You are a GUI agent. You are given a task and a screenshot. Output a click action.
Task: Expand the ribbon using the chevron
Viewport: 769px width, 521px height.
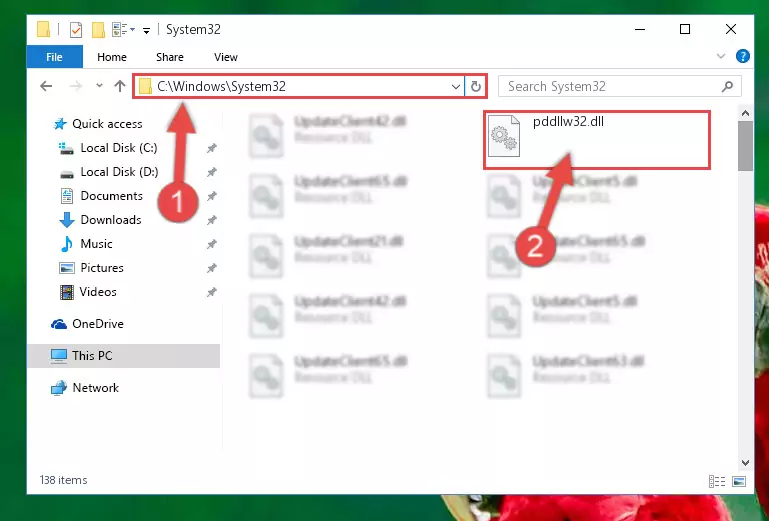(721, 56)
